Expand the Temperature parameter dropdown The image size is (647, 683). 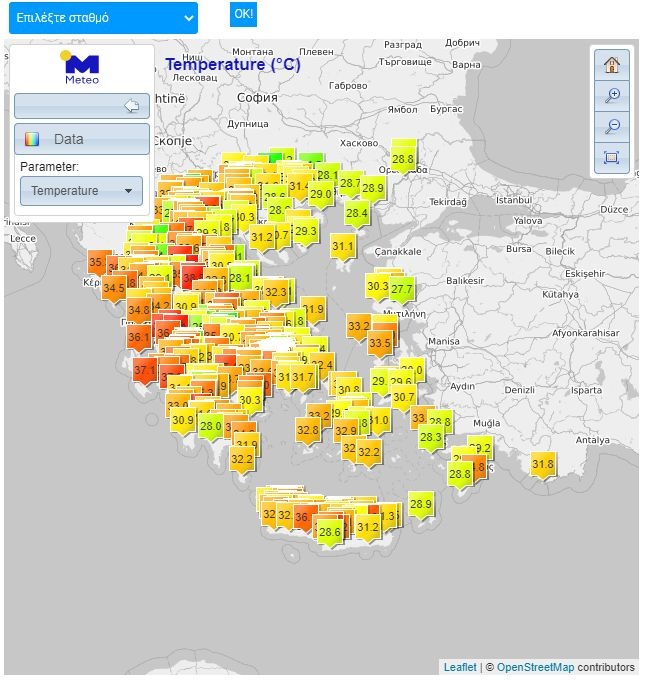pos(81,191)
